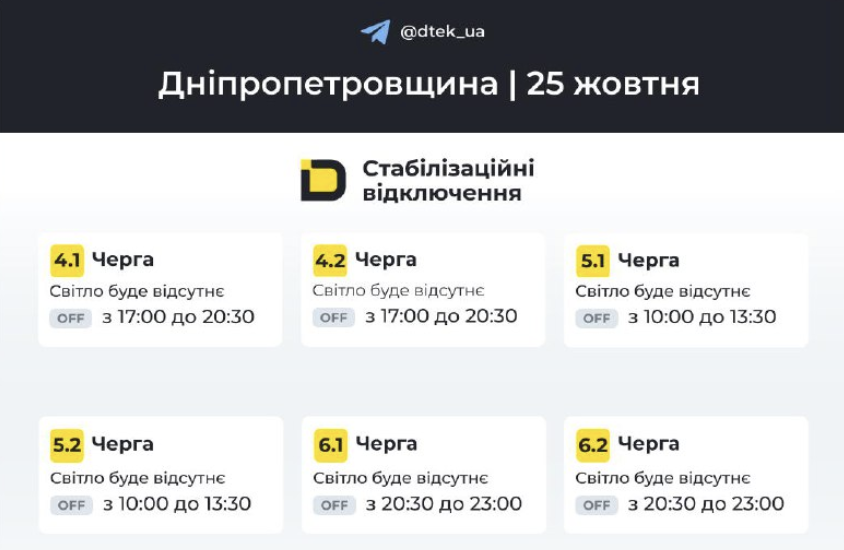The image size is (844, 550).
Task: Click the DTEK logo icon
Action: [x=322, y=180]
